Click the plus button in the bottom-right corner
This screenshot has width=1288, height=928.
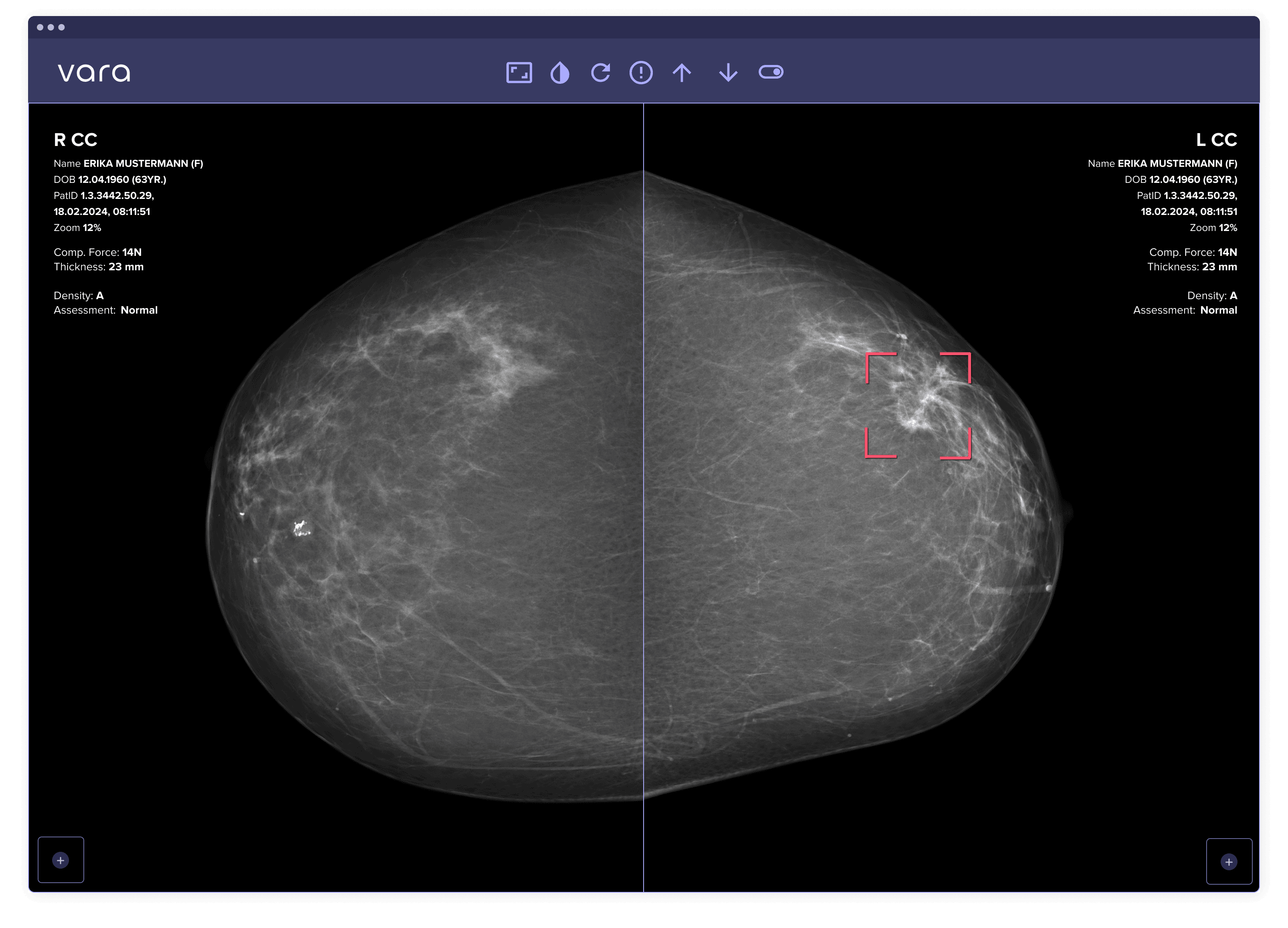pos(1228,861)
